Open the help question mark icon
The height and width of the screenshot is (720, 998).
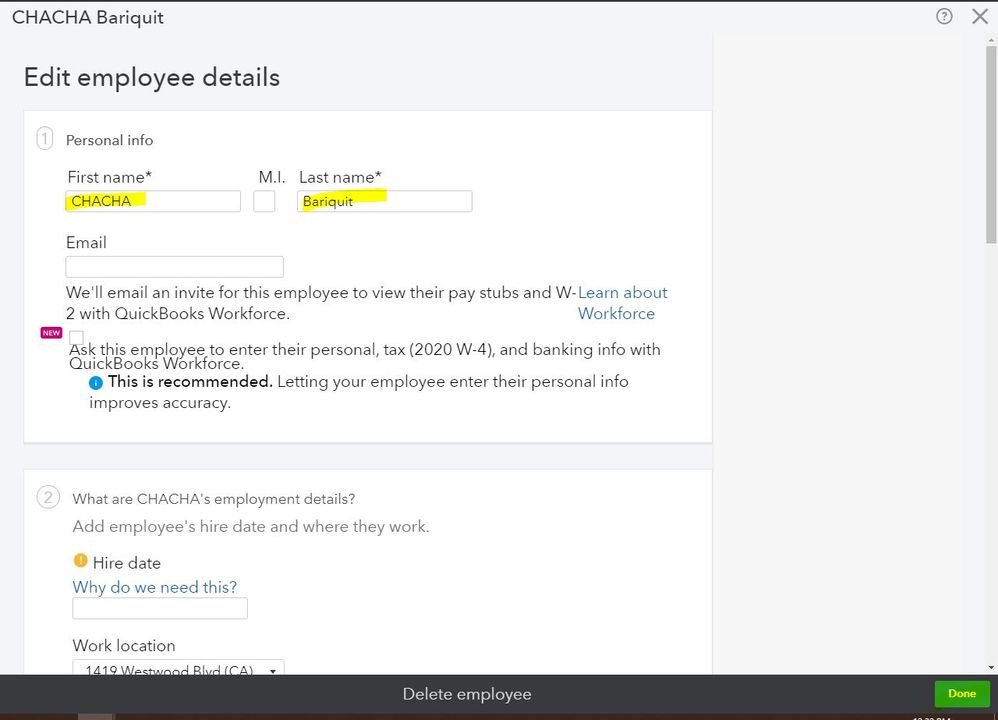click(x=944, y=17)
